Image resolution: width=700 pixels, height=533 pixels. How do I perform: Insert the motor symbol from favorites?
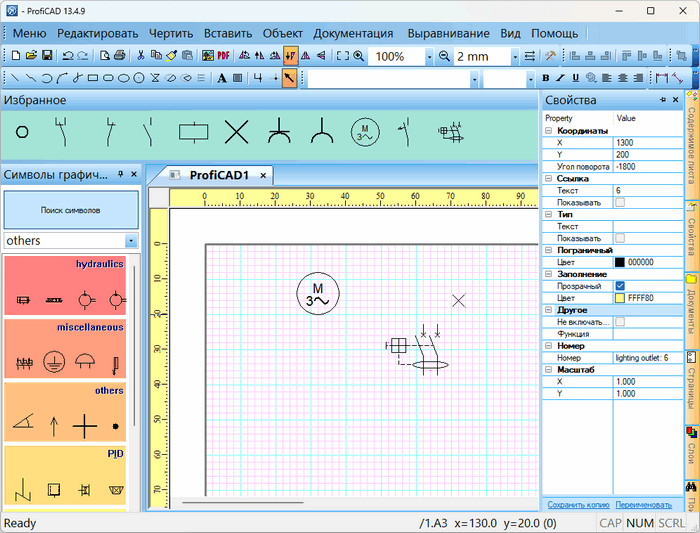pos(365,131)
